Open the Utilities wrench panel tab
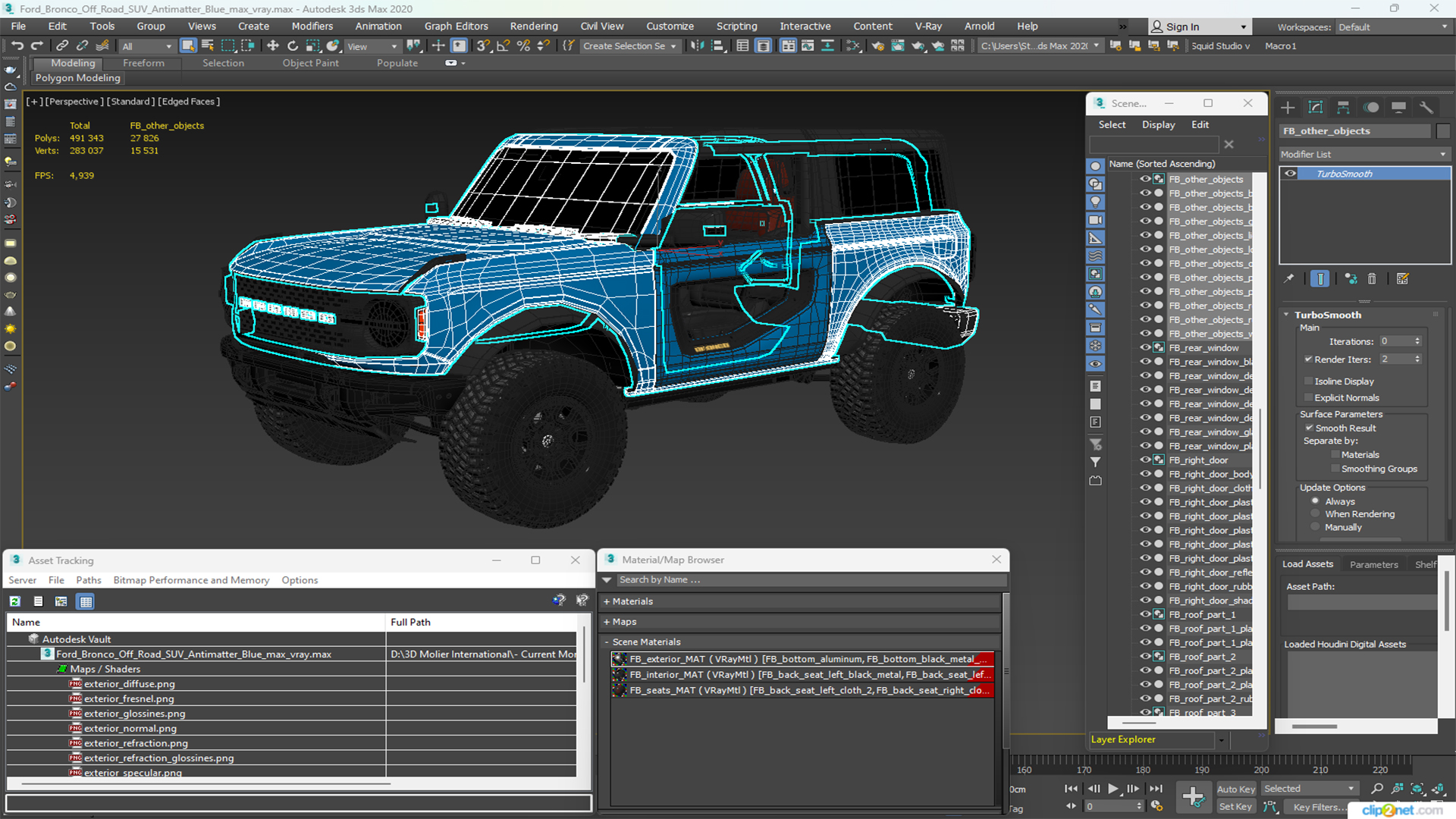The image size is (1456, 819). [1426, 108]
